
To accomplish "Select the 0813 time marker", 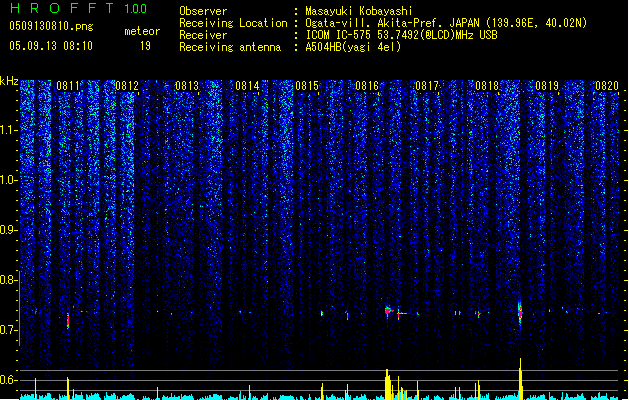I will click(187, 86).
